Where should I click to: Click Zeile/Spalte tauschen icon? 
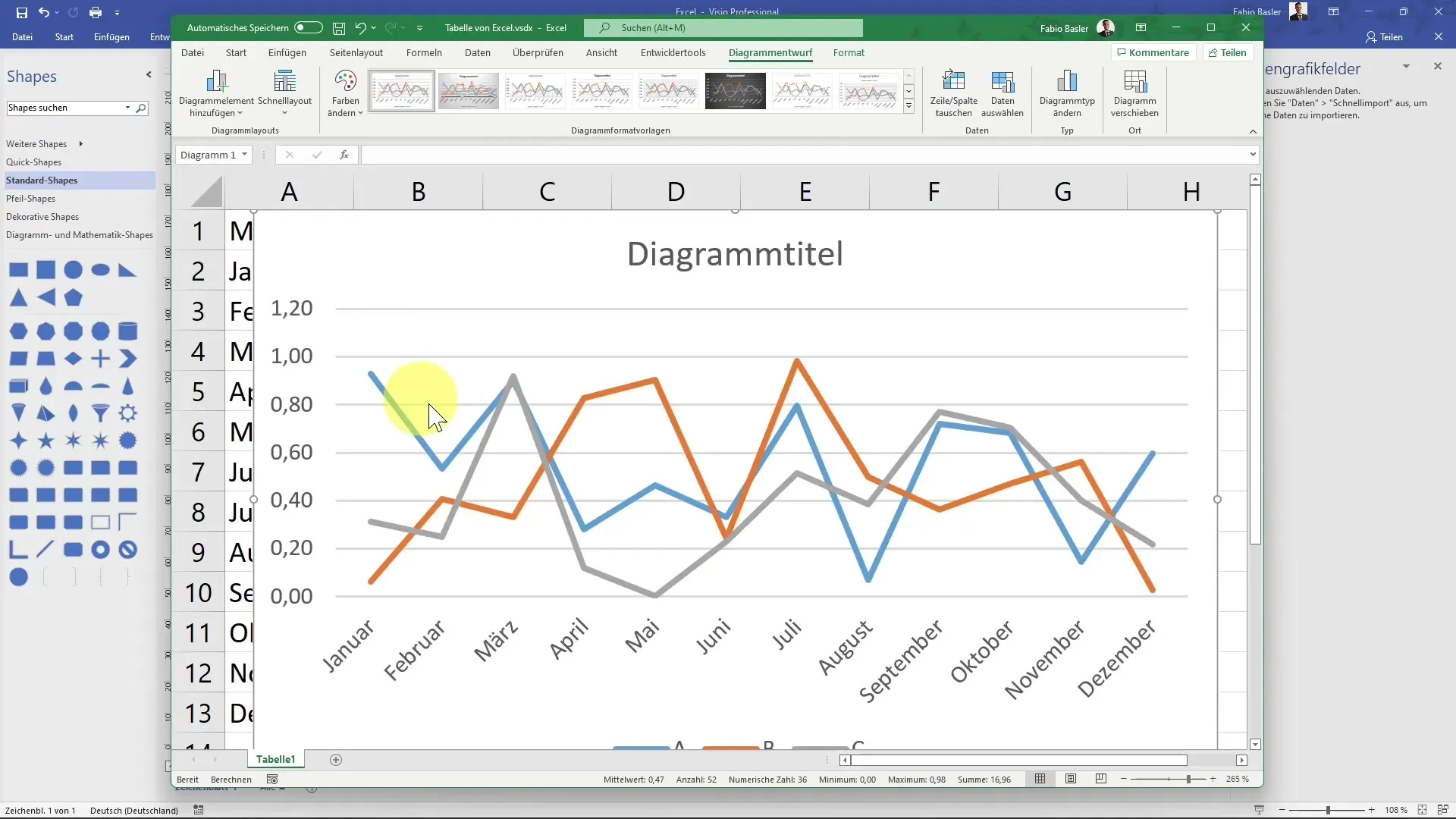pos(953,81)
